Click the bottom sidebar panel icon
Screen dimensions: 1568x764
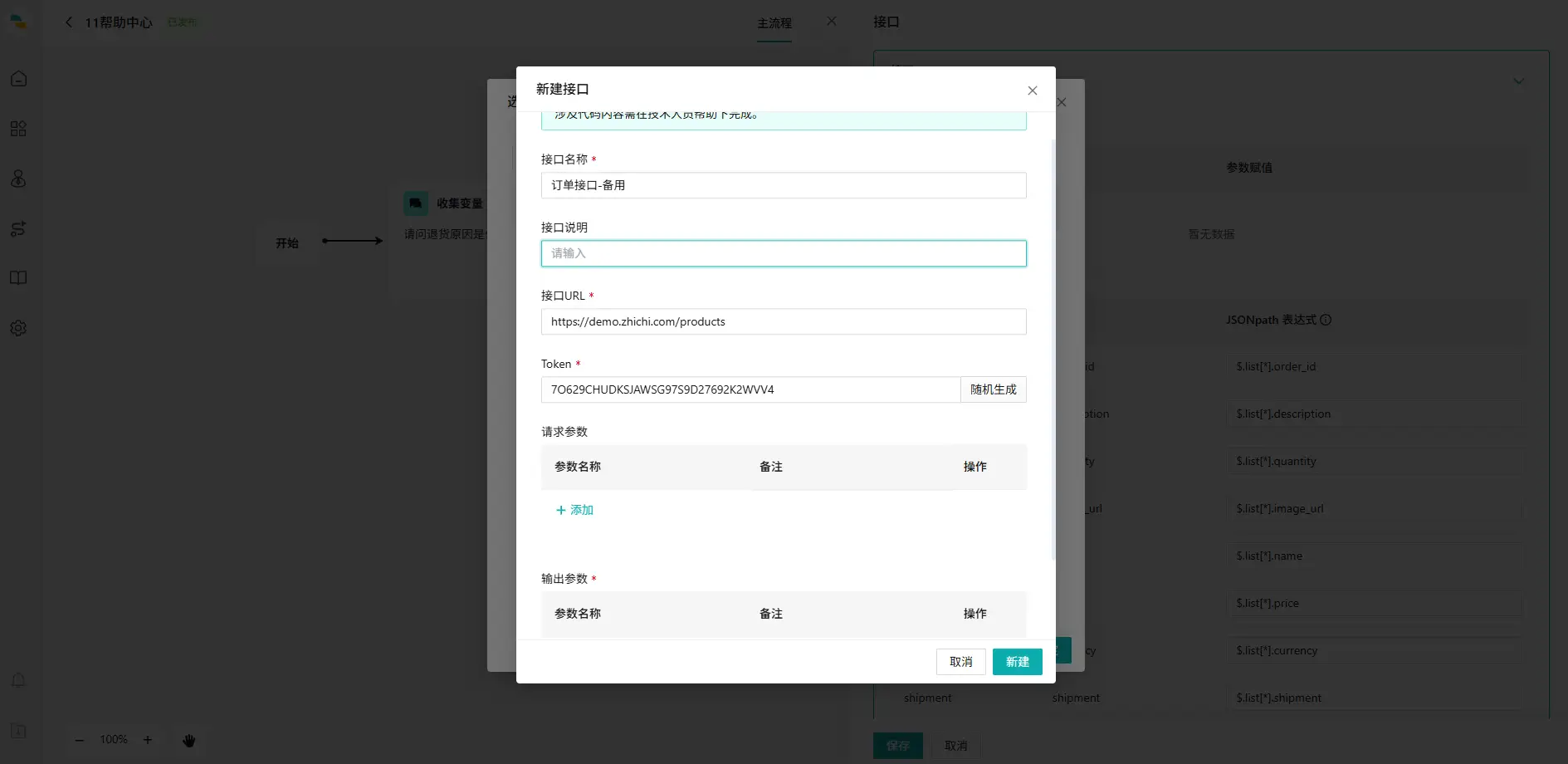(18, 732)
